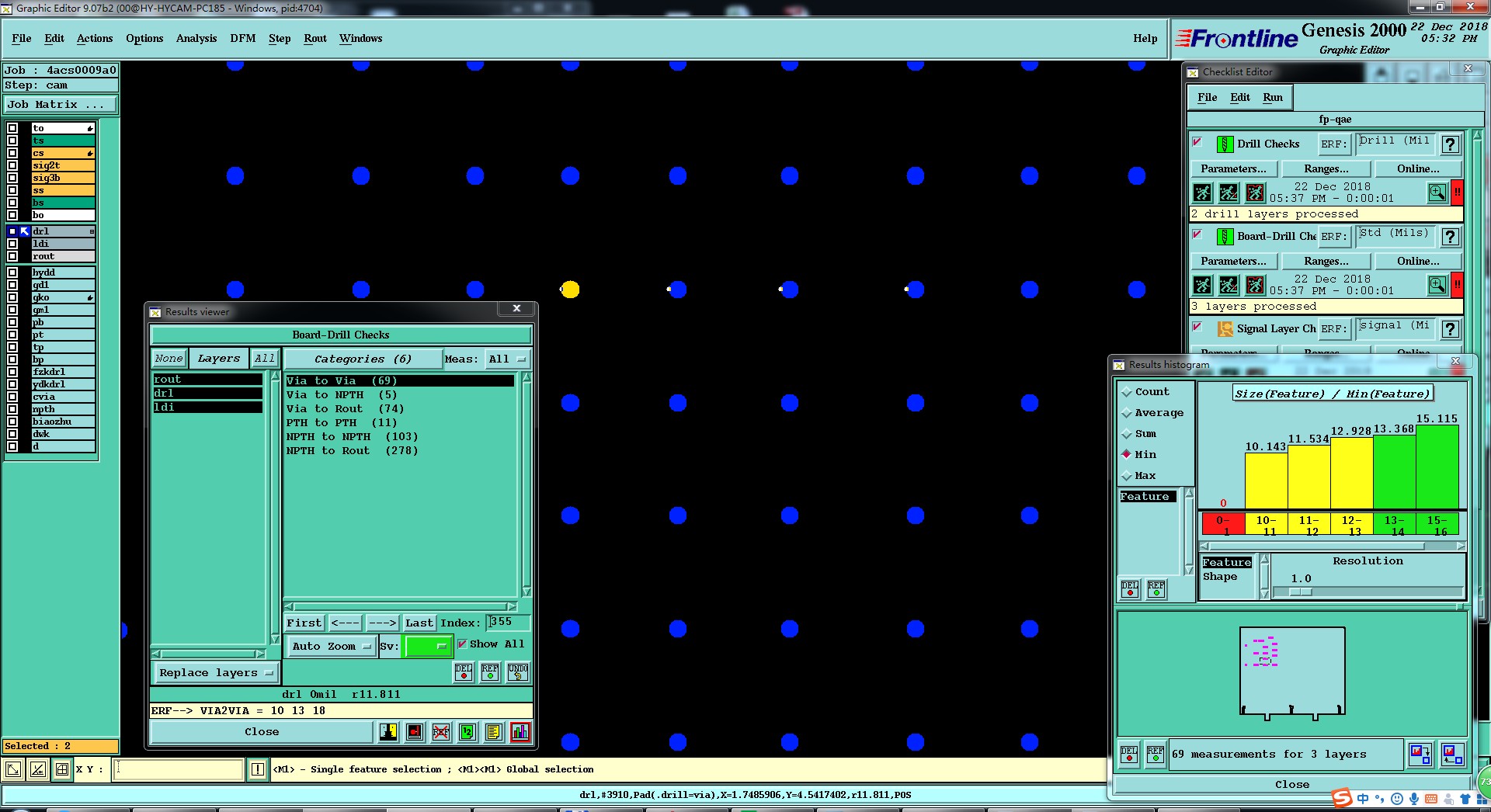Click the Size(Feature) / Min(Feature) title selector
Screen dimensions: 1491x812
1333,394
